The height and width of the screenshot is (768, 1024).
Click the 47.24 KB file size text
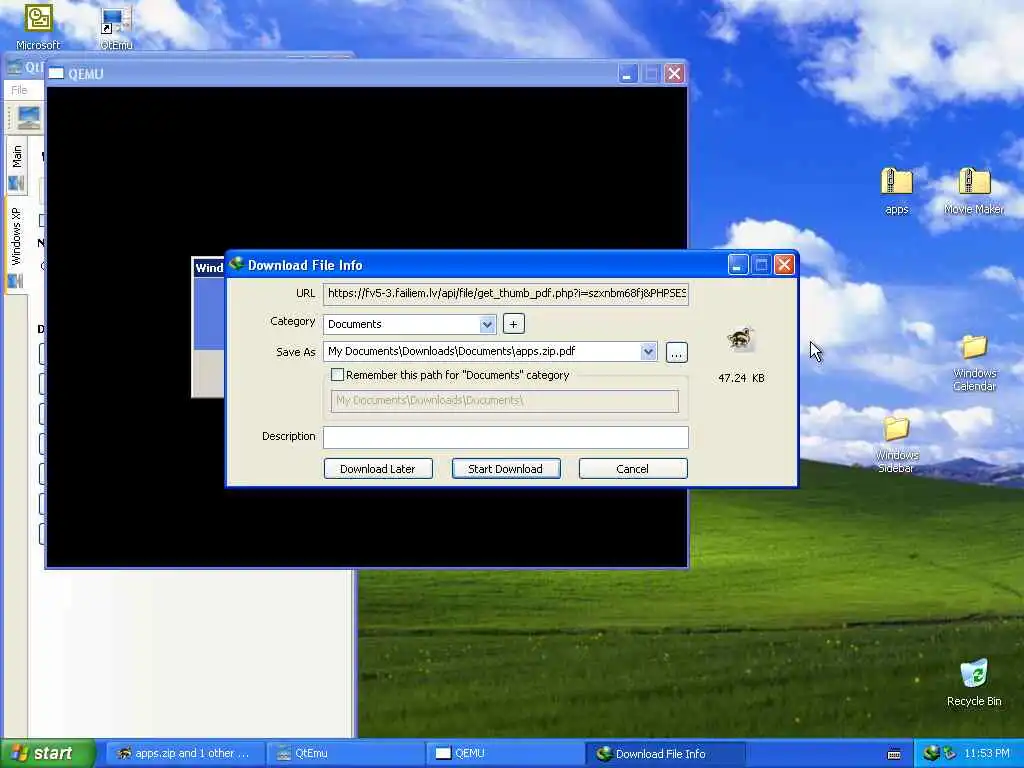[x=741, y=378]
